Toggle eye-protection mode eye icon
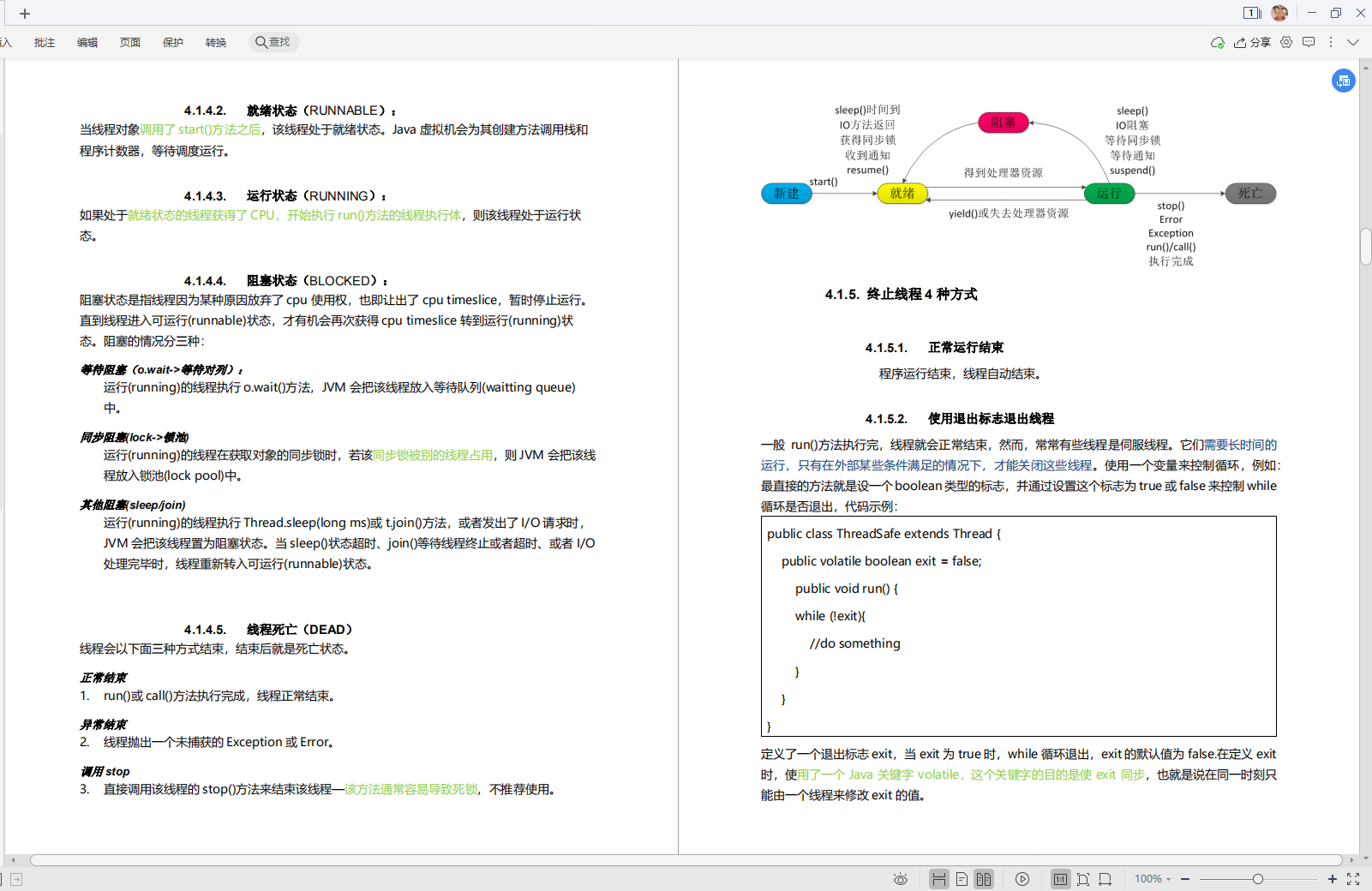 [x=901, y=879]
